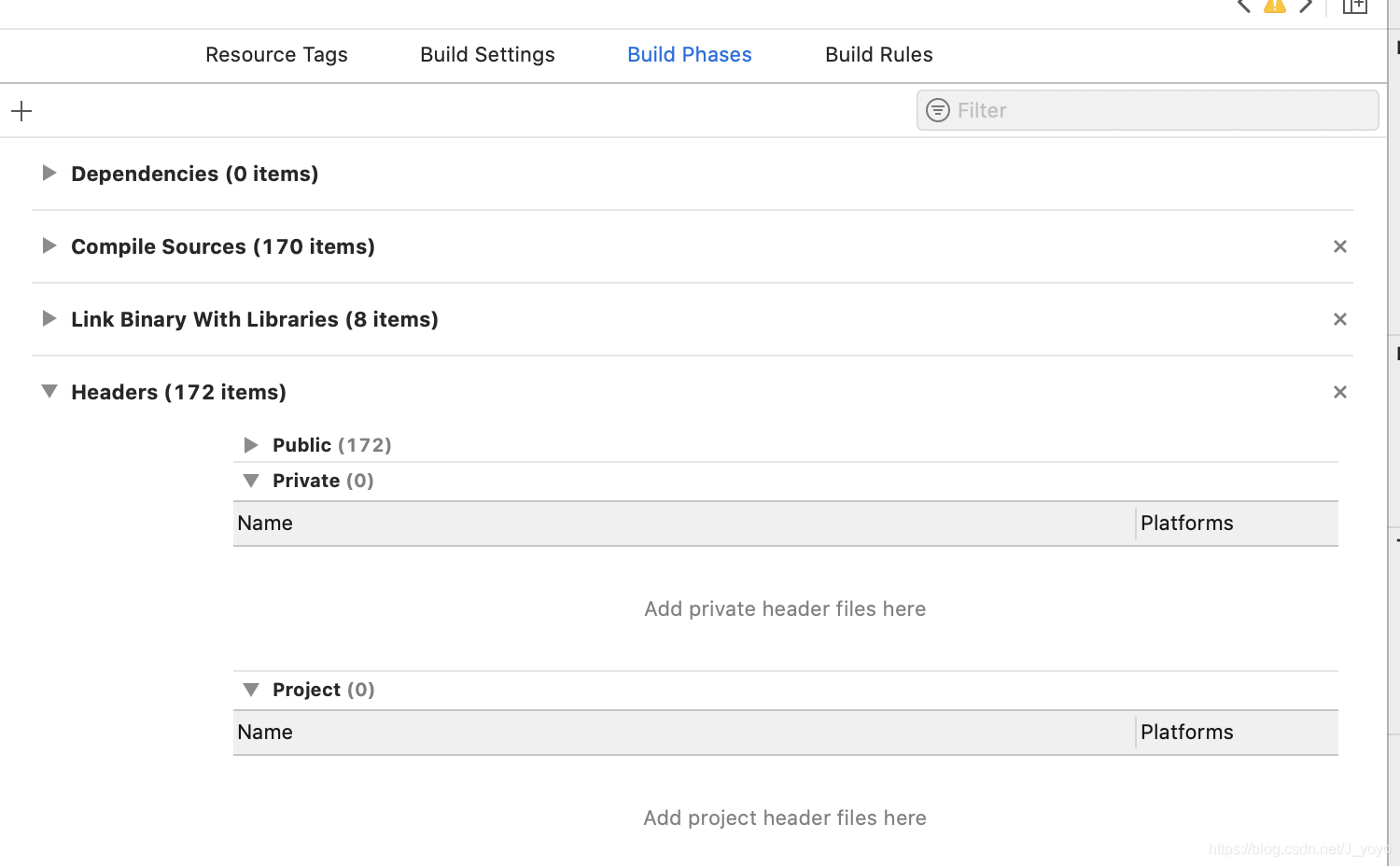Collapse the Private headers group
This screenshot has width=1400, height=866.
(251, 481)
